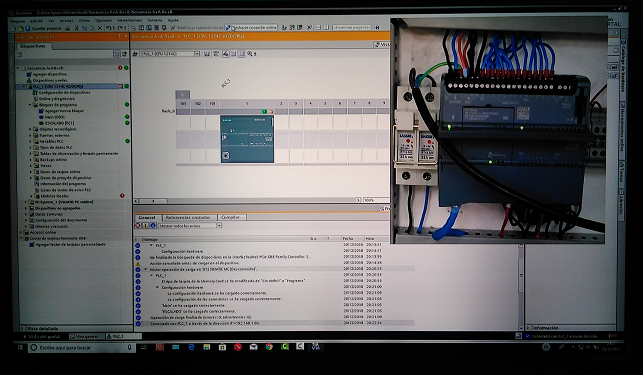
Task: Toggle the error message filter in the info panel
Action: pyautogui.click(x=138, y=226)
